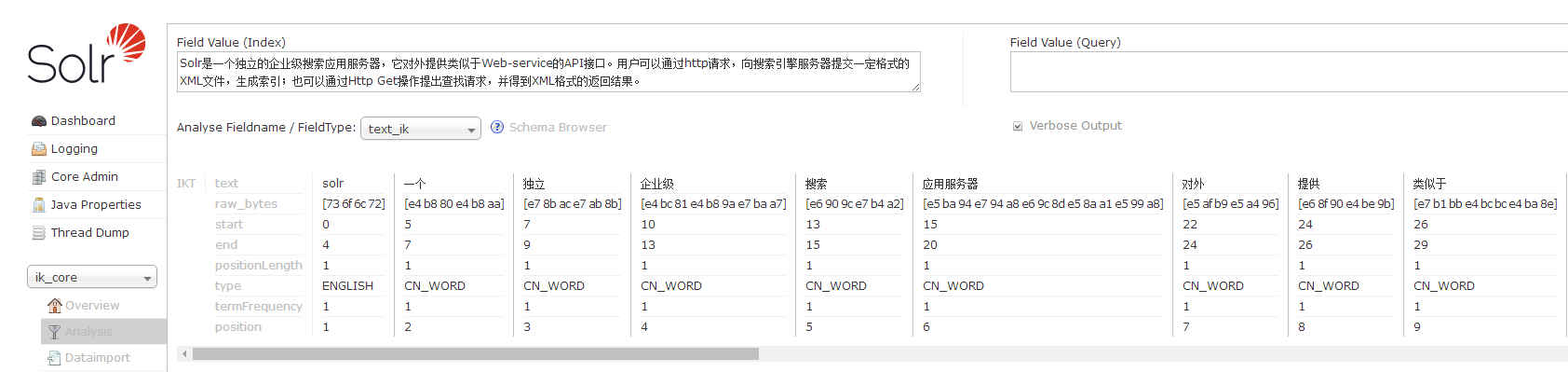Click the Dataimport icon
This screenshot has width=1568, height=372.
55,358
